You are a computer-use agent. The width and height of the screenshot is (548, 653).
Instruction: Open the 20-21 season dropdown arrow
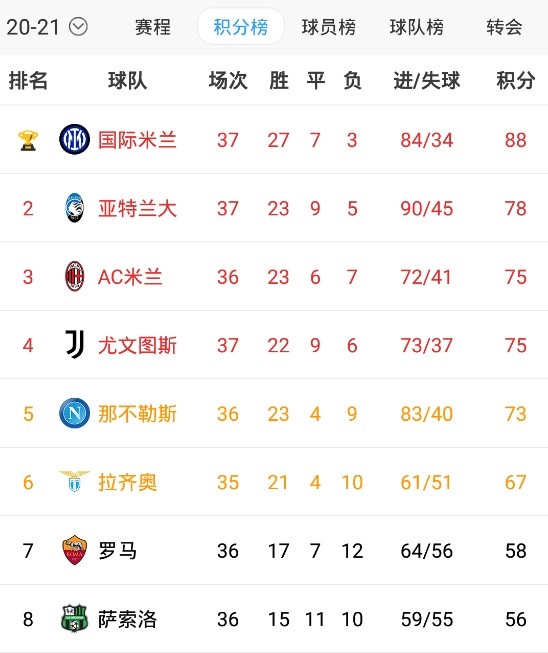[78, 27]
